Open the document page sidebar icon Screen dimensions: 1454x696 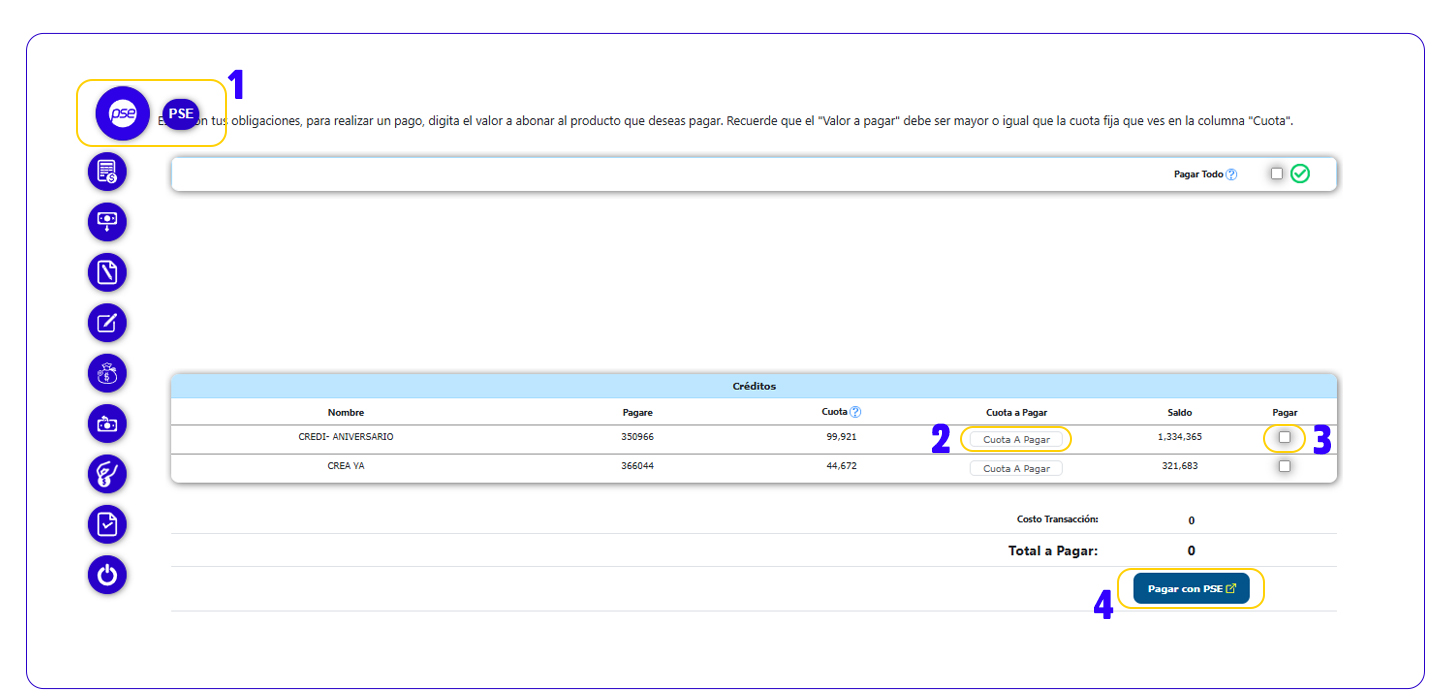(107, 271)
